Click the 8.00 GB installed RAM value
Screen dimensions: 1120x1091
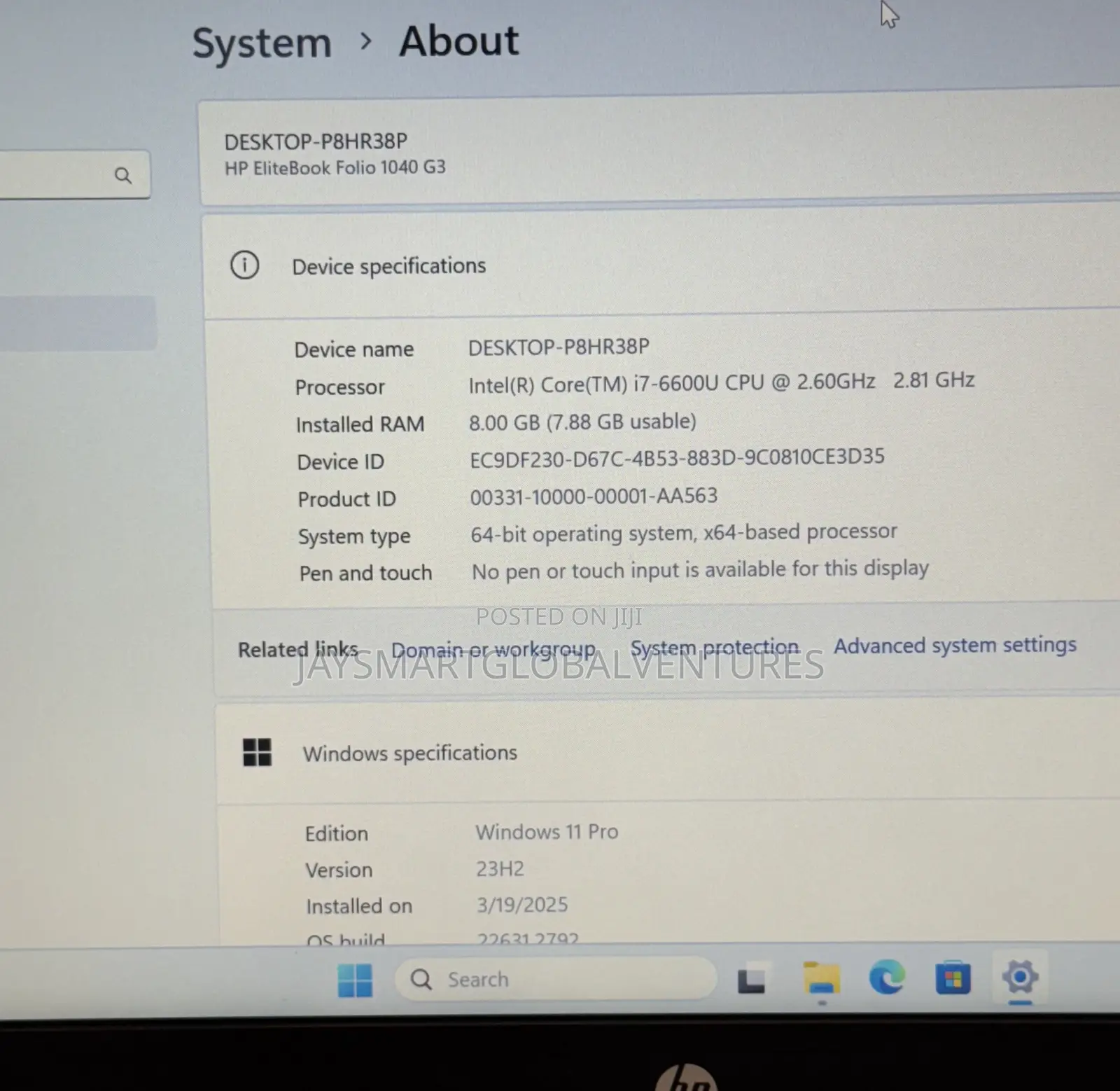(582, 422)
